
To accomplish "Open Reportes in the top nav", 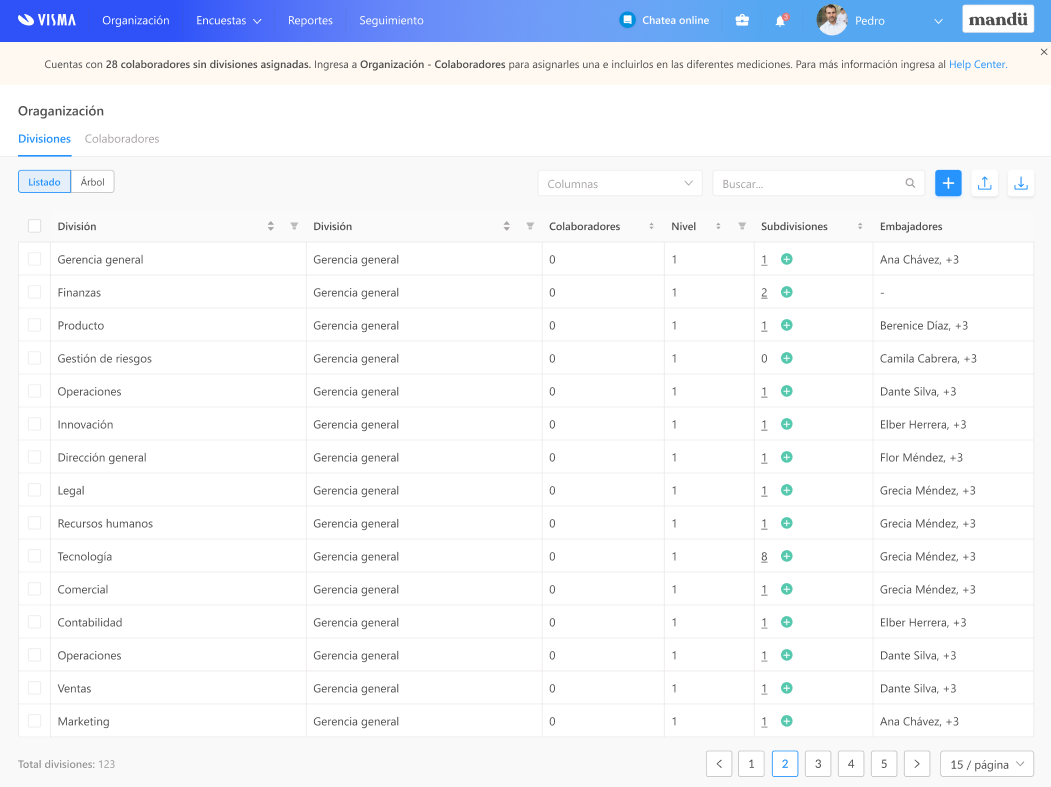I will tap(310, 20).
